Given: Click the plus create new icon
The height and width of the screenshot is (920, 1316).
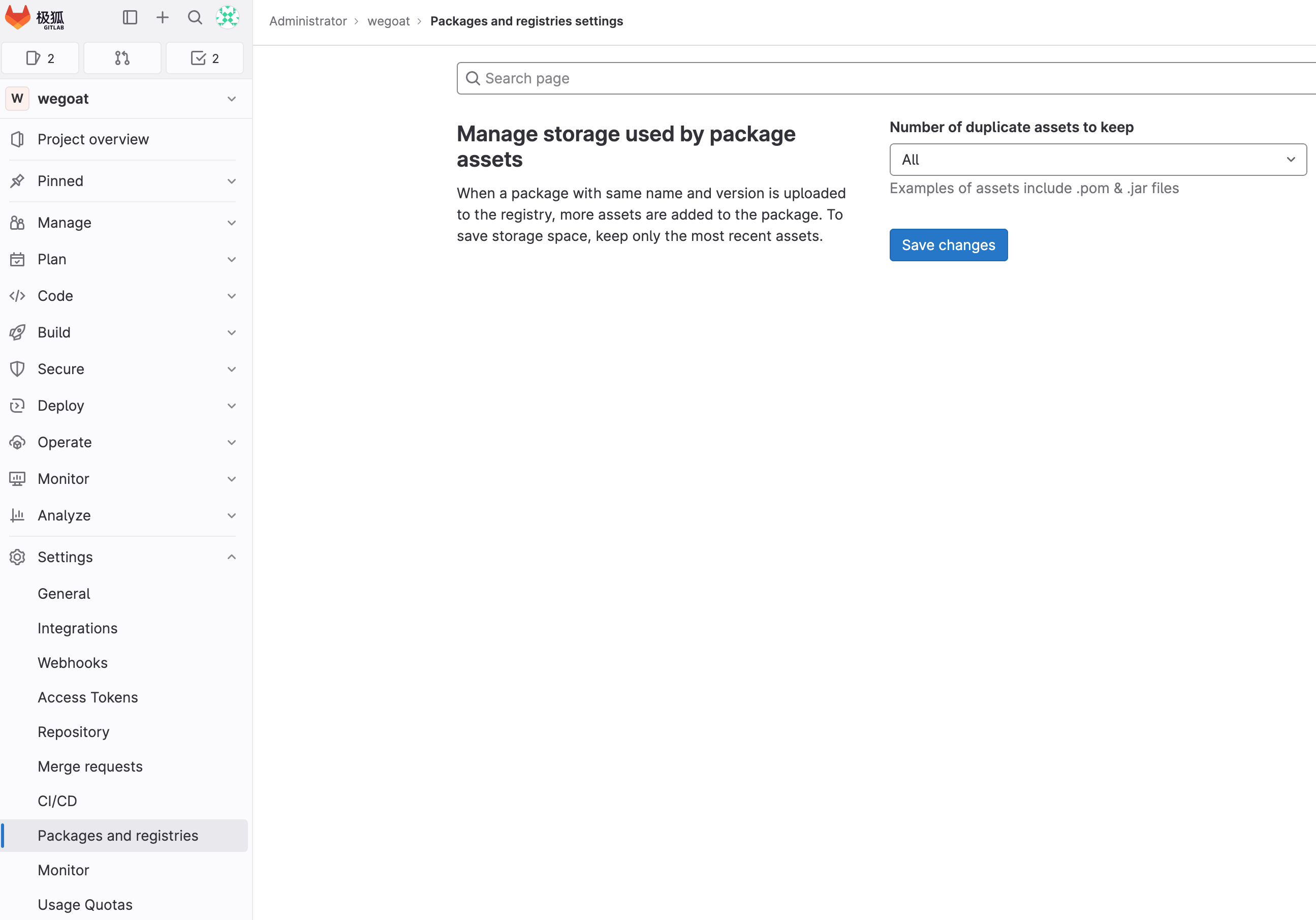Looking at the screenshot, I should pos(163,18).
